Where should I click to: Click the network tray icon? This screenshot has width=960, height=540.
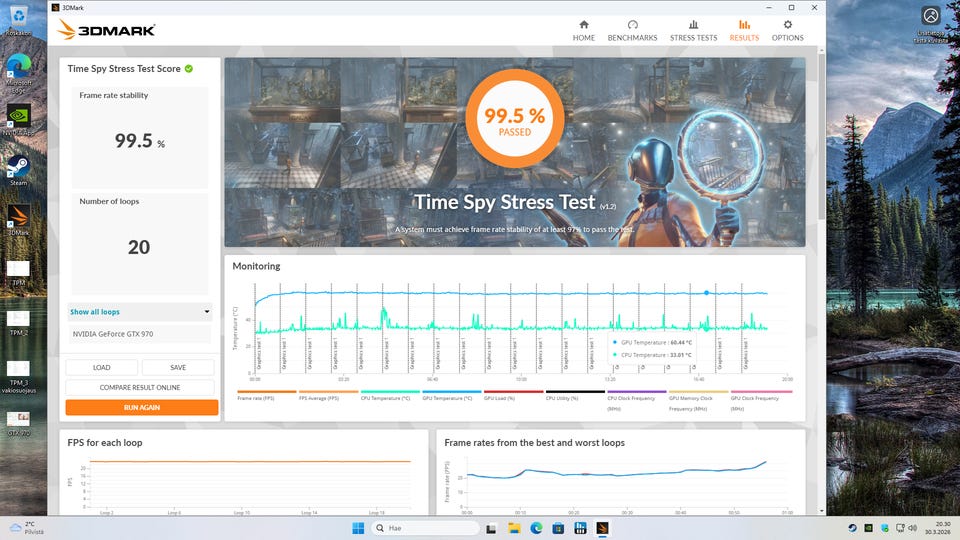pos(900,528)
